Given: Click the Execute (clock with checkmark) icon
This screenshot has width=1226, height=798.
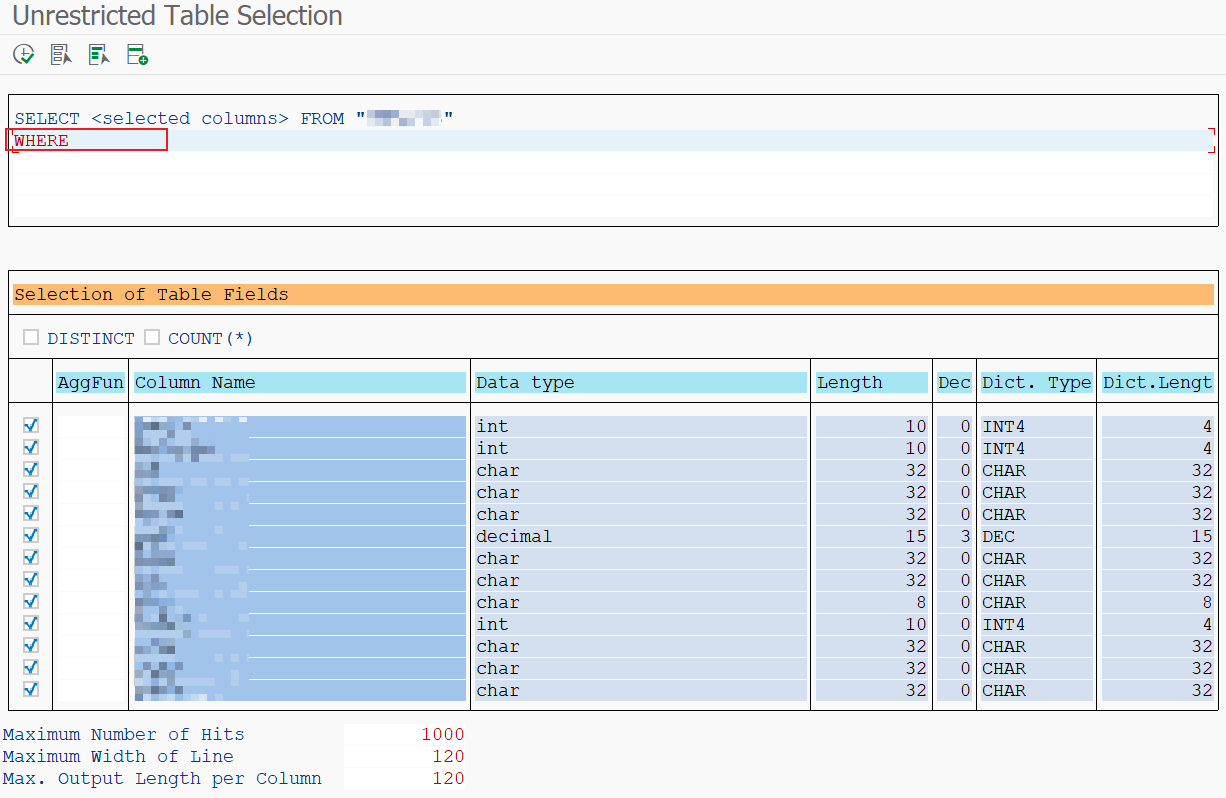Looking at the screenshot, I should [x=23, y=55].
